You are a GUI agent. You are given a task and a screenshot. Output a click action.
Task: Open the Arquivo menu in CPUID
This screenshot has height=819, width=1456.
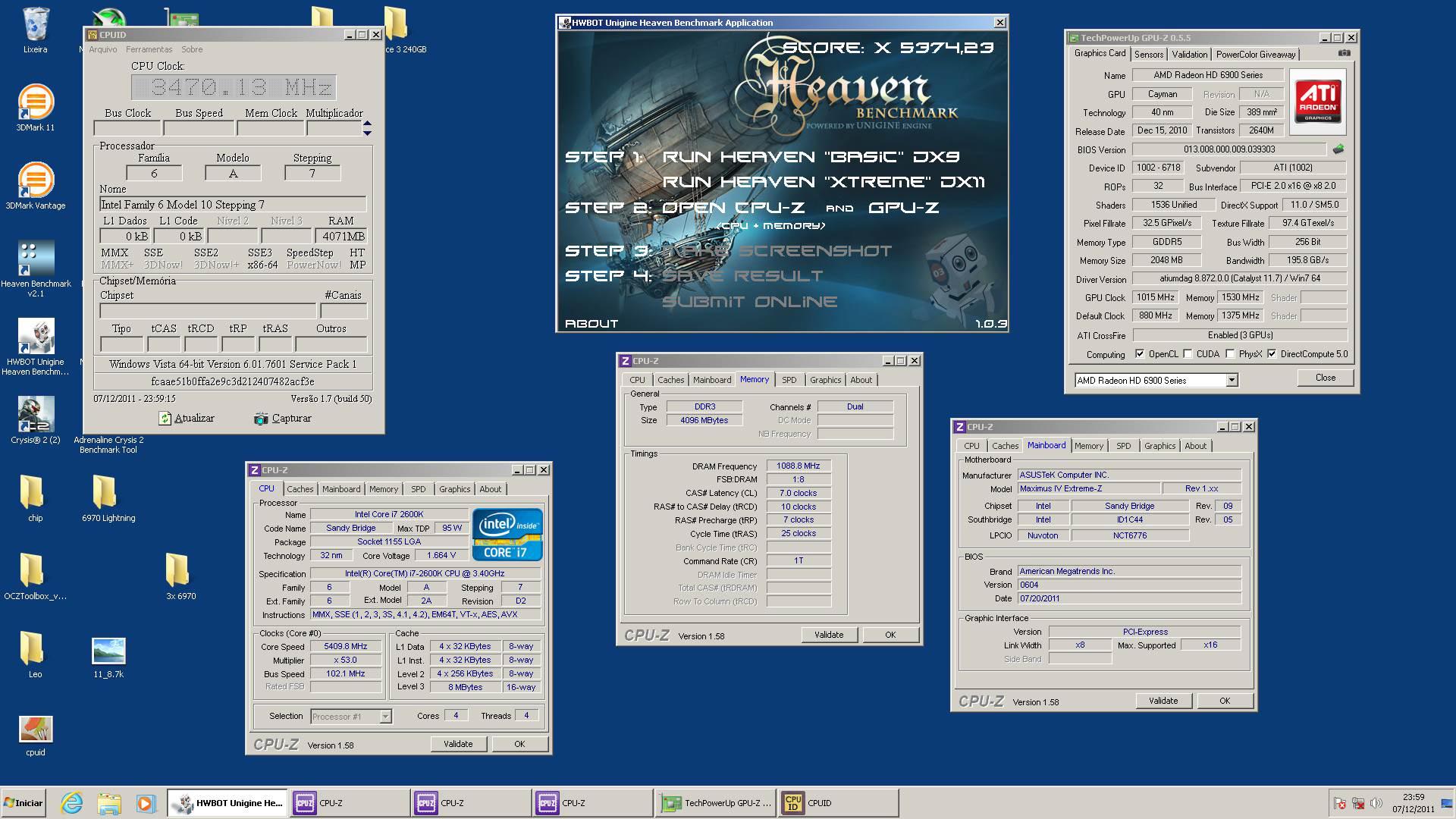[103, 49]
